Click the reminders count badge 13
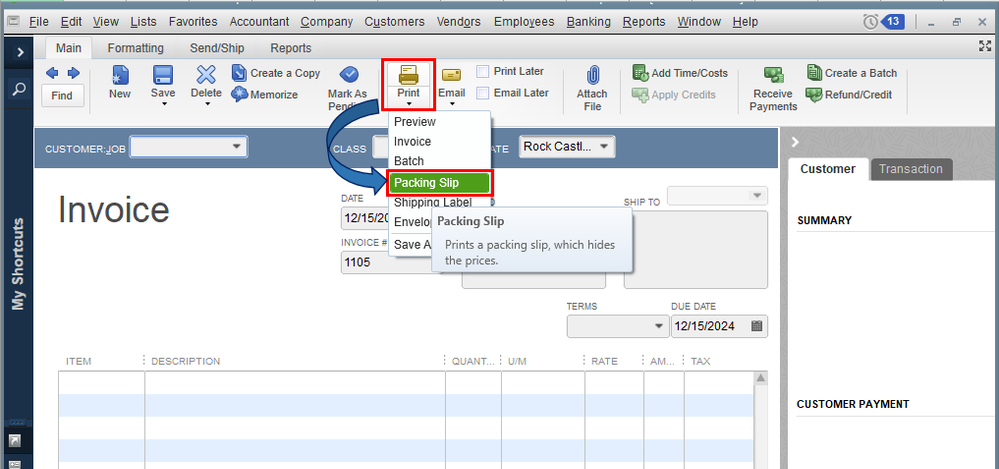This screenshot has width=999, height=469. [893, 22]
